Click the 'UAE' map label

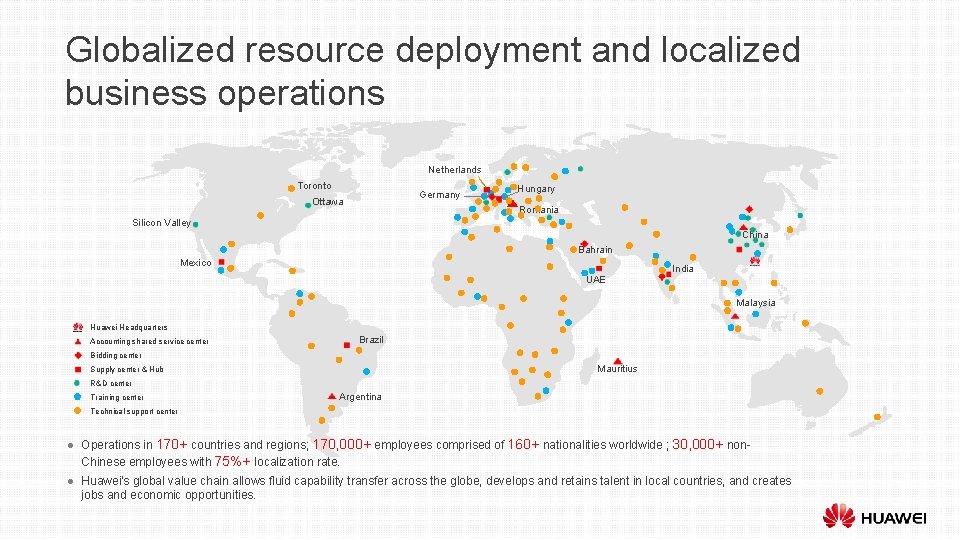click(x=596, y=279)
